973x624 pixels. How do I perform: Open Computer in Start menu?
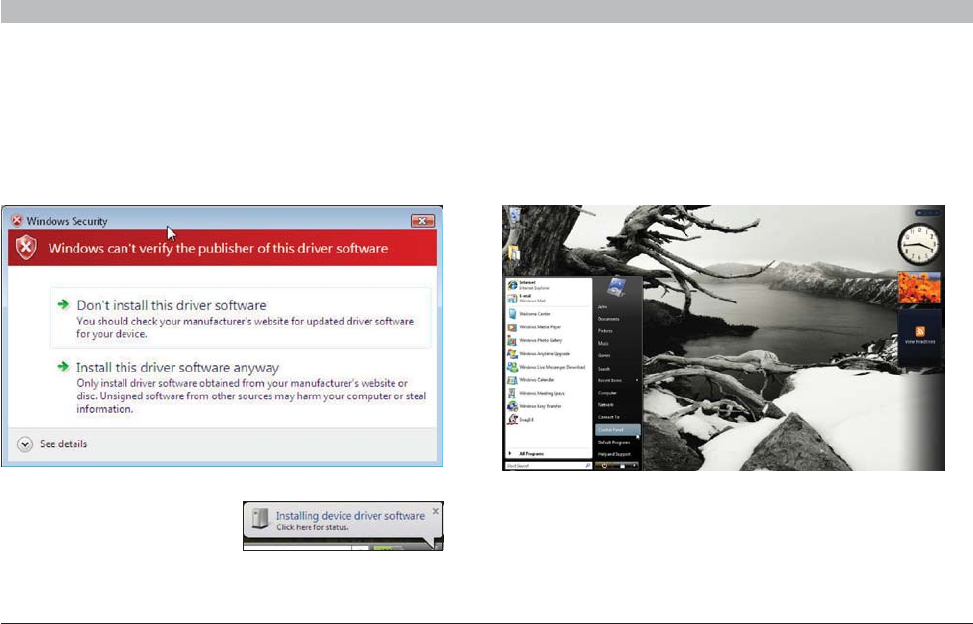[608, 393]
